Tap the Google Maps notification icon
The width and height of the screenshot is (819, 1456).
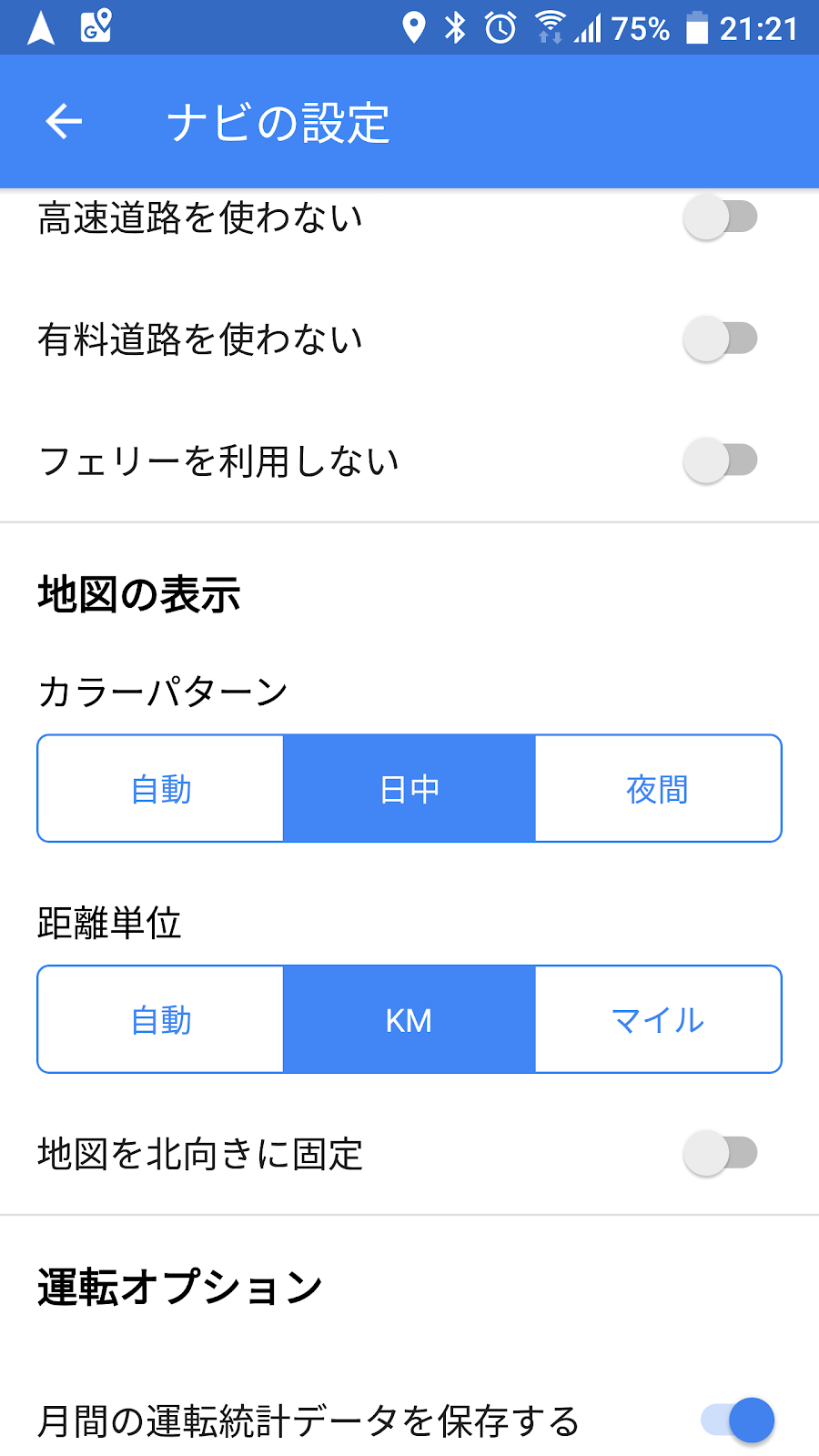pyautogui.click(x=96, y=26)
